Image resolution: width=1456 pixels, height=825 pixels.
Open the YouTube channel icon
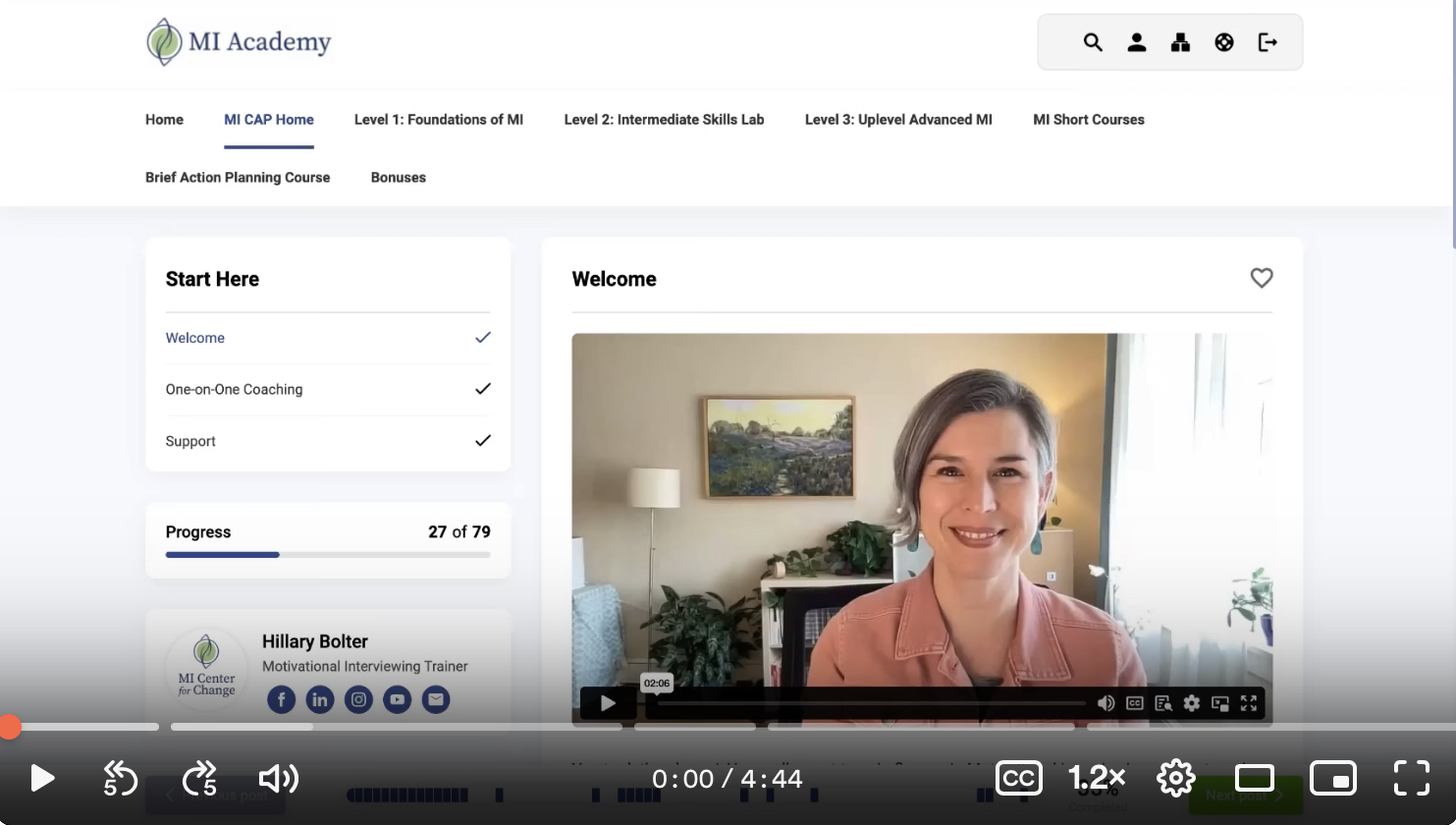(x=397, y=699)
